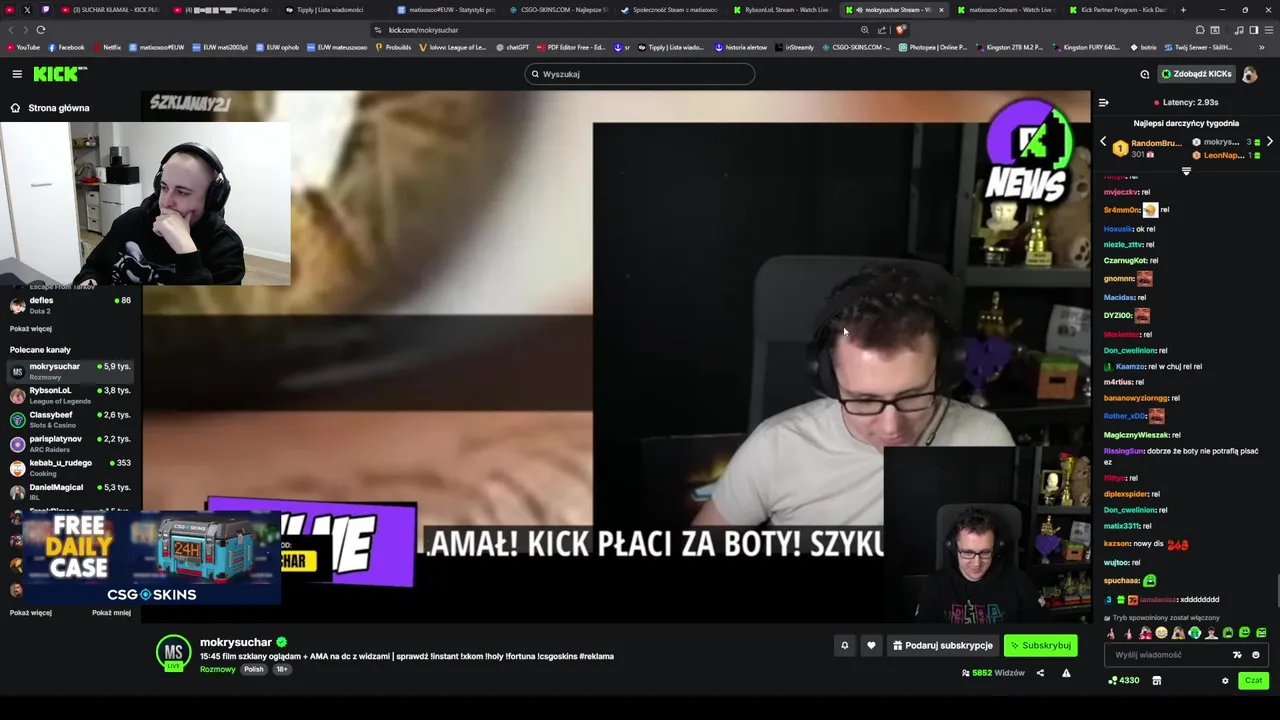This screenshot has height=720, width=1280.
Task: Toggle stream notifications with the bell icon
Action: 844,646
